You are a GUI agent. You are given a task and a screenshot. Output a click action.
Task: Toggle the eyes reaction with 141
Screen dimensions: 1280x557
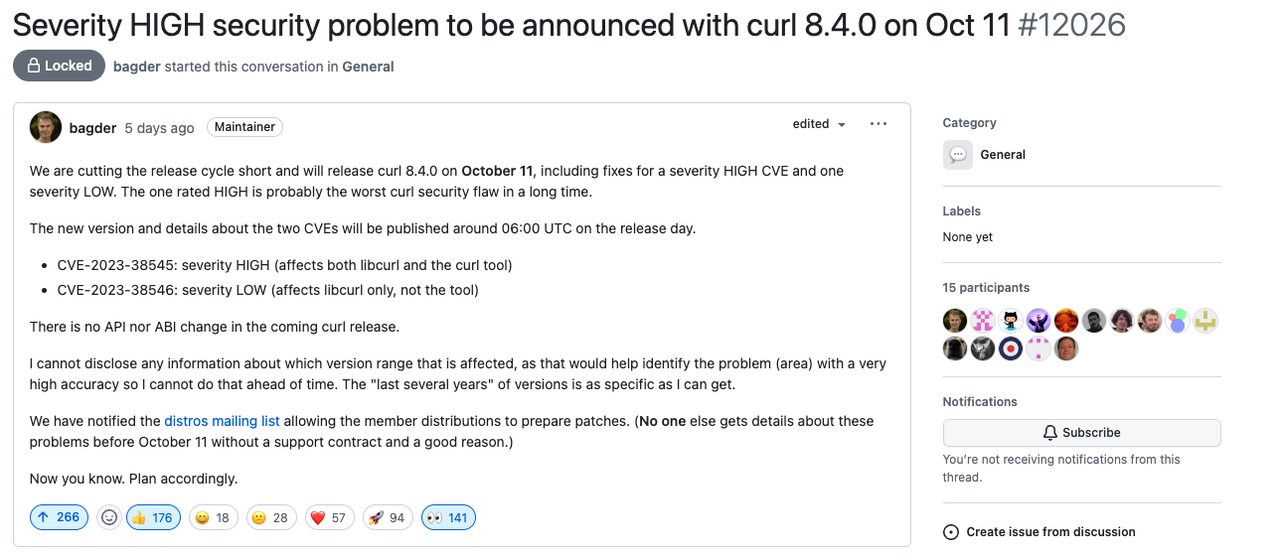click(x=448, y=517)
